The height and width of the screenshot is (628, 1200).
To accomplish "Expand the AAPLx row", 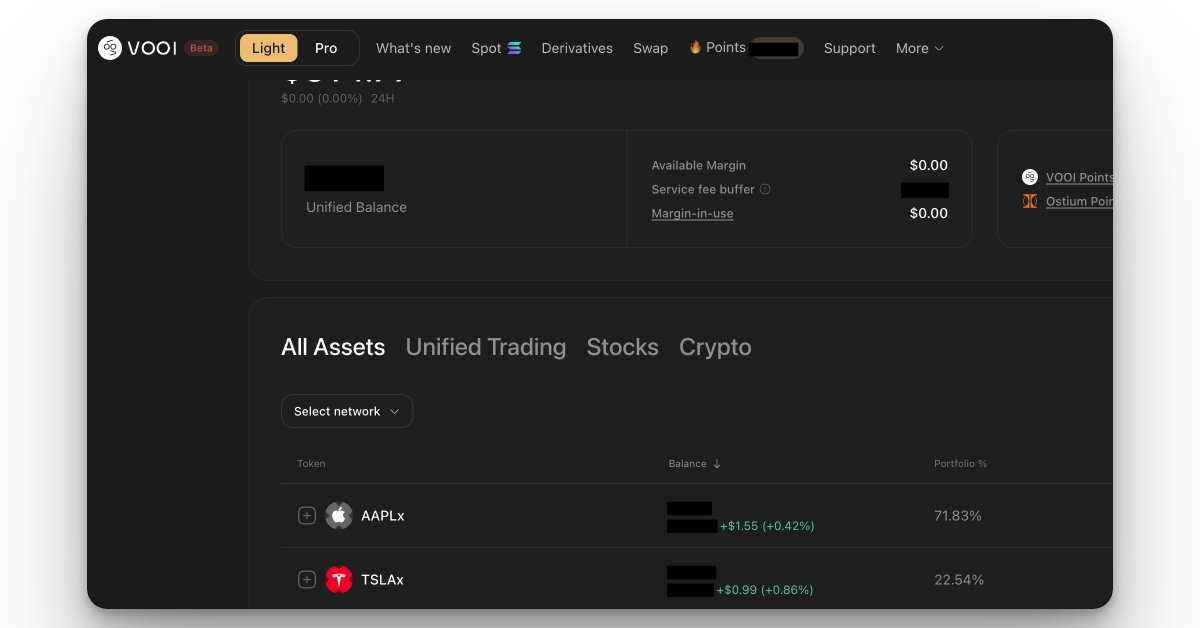I will (x=307, y=516).
